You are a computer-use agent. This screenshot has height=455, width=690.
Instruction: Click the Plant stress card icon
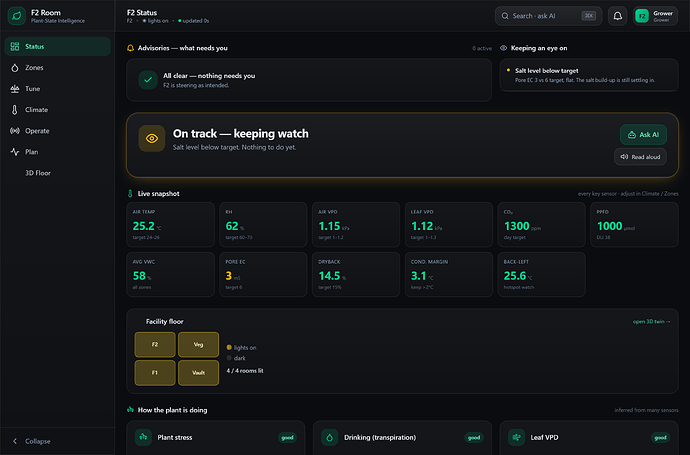[x=143, y=437]
